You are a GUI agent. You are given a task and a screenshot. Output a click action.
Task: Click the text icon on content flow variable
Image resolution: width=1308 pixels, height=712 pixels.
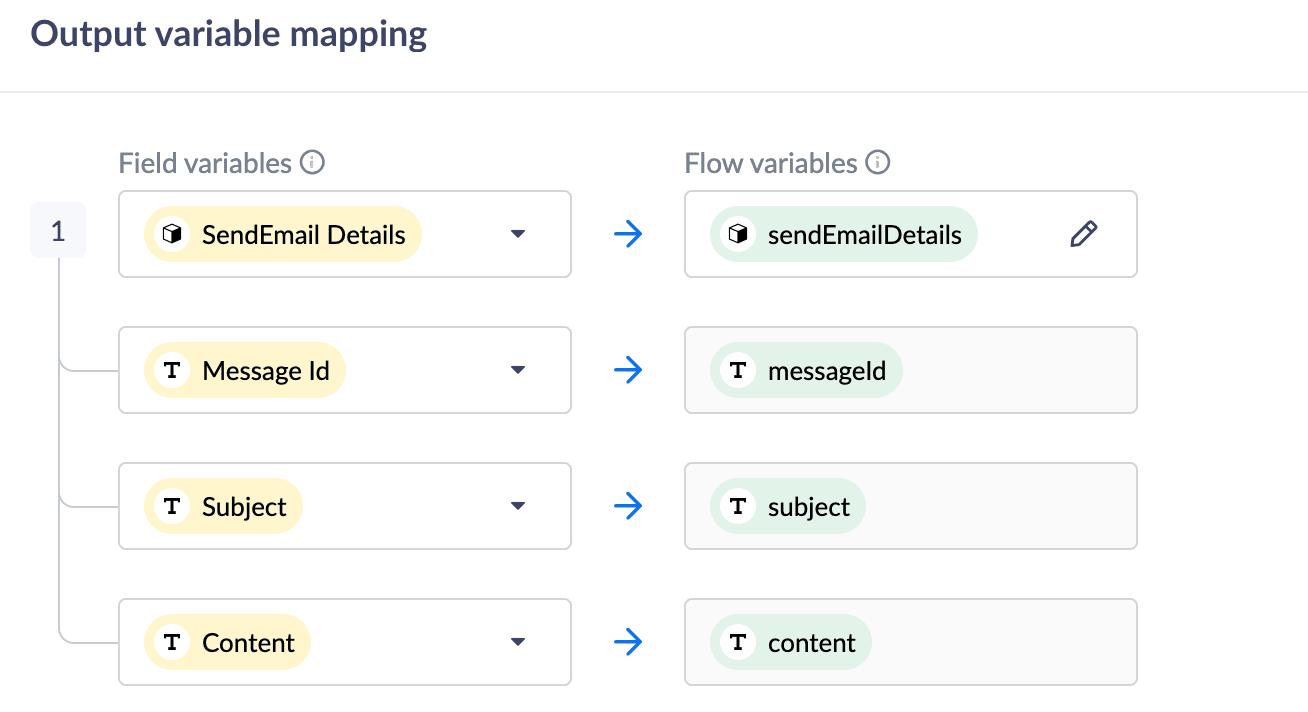(738, 642)
